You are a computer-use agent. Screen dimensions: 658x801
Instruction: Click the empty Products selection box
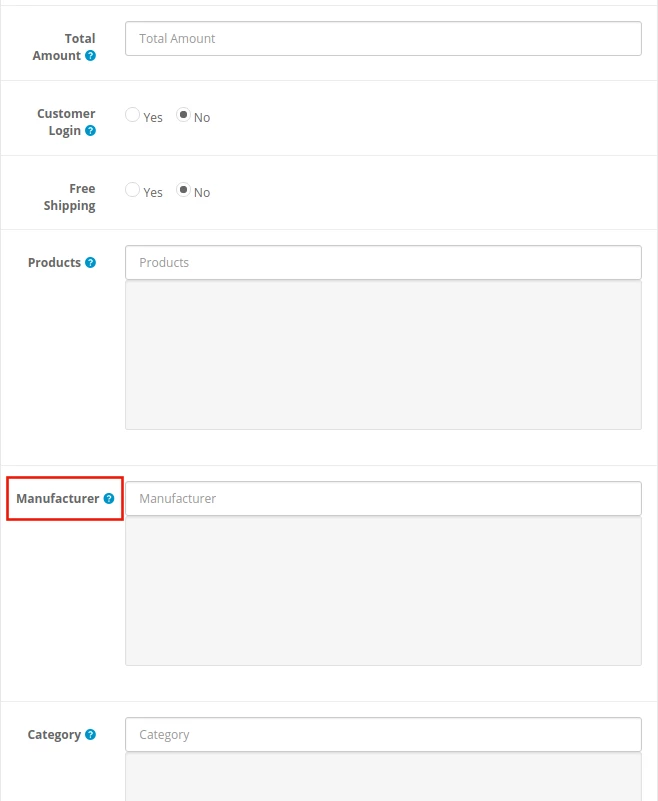[x=383, y=355]
